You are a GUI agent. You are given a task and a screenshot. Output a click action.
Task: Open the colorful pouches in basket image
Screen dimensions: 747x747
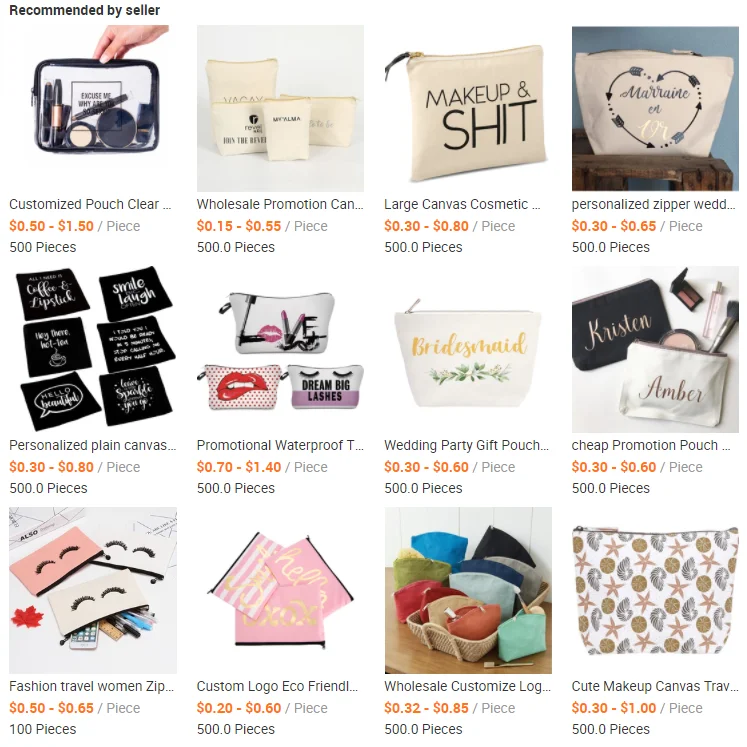point(468,590)
